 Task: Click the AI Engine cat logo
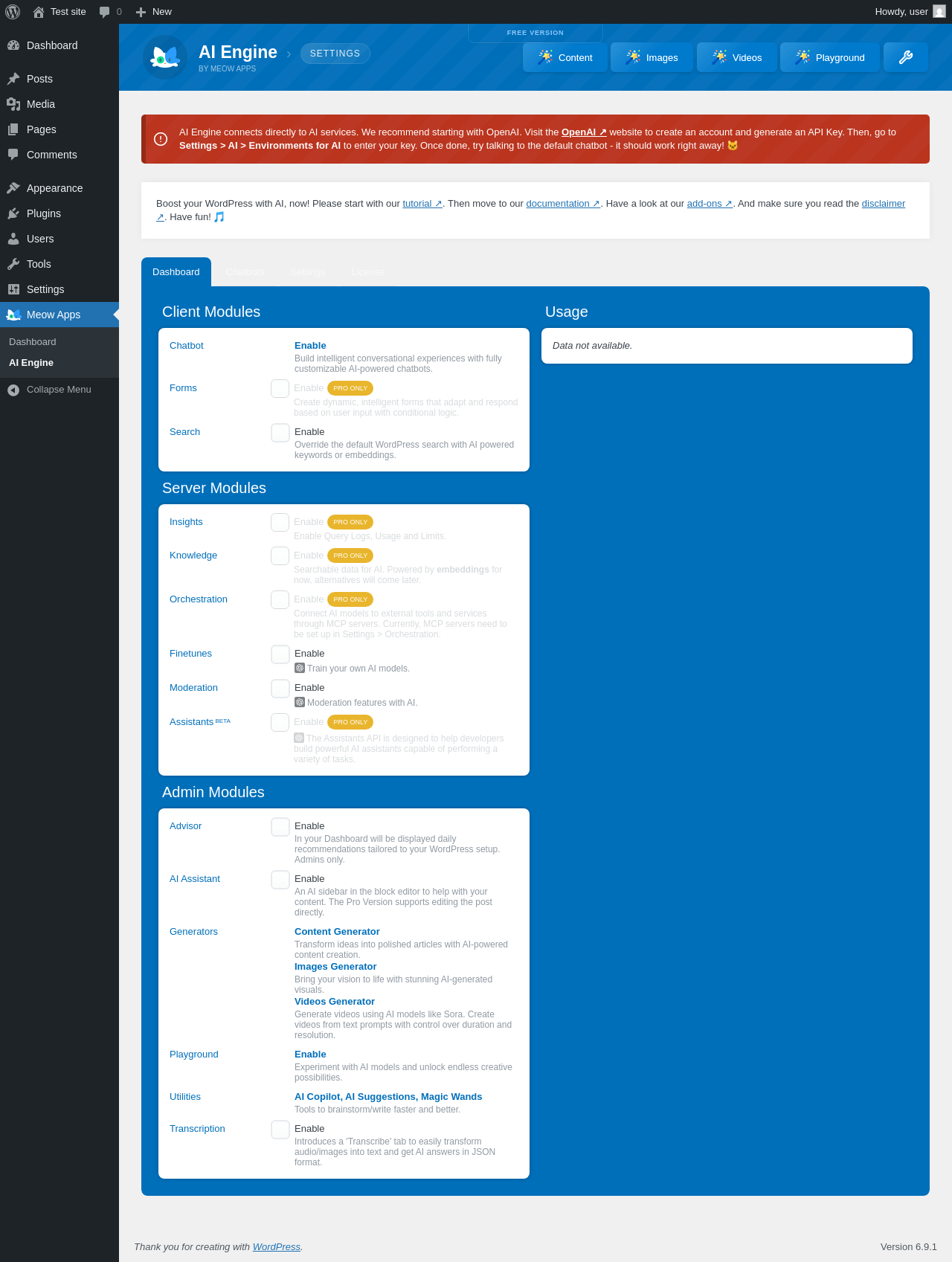click(x=165, y=57)
